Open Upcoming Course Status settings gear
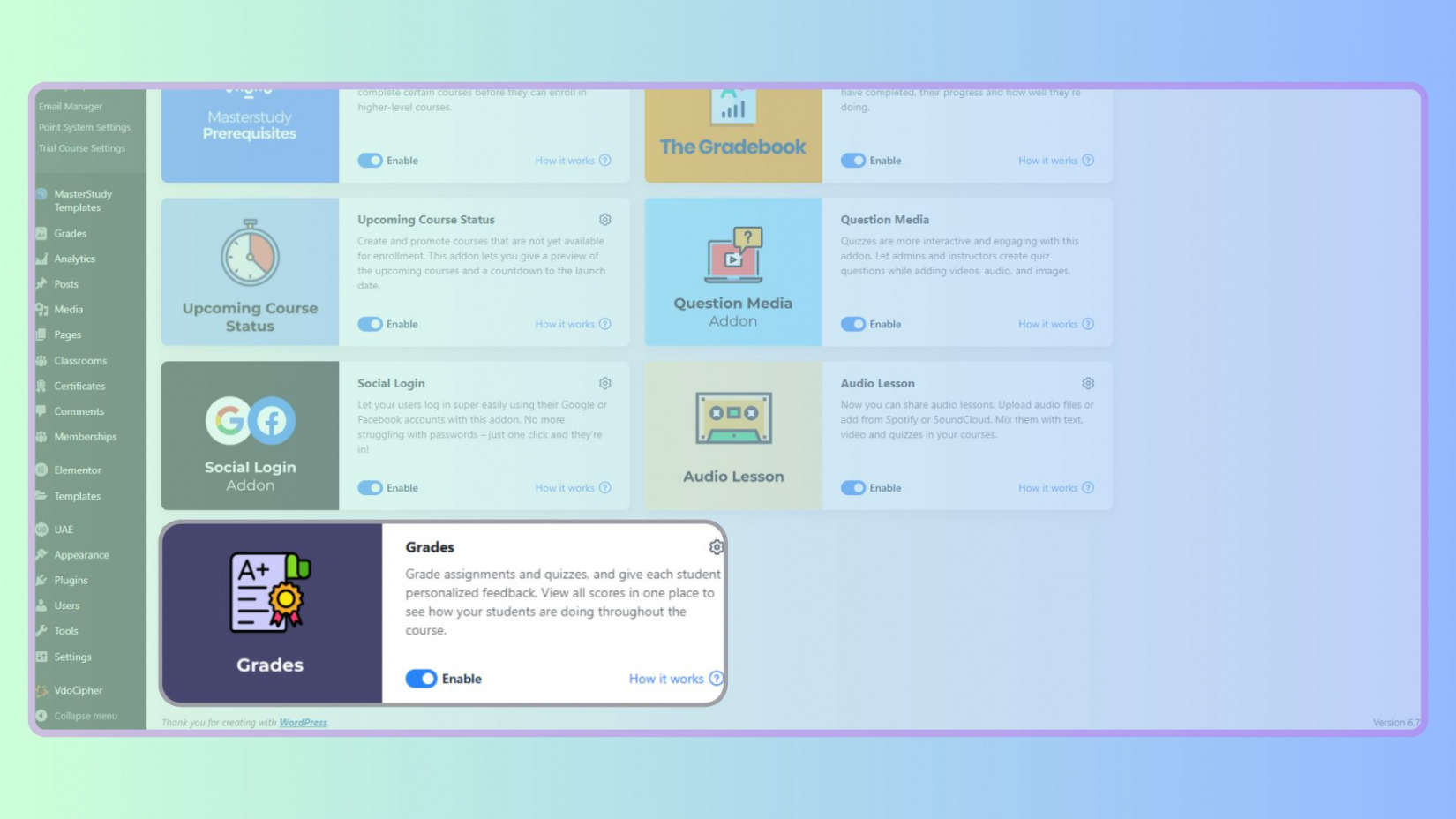Viewport: 1456px width, 819px height. coord(605,220)
